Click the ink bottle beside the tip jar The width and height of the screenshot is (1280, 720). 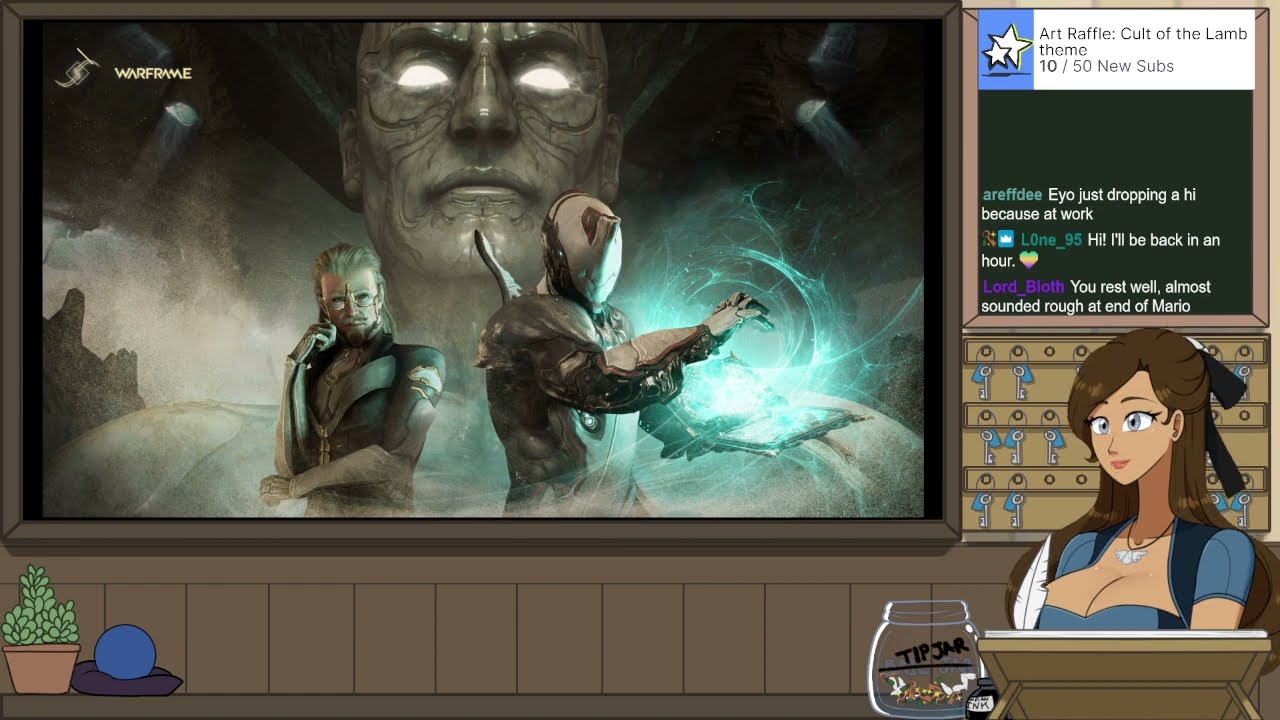coord(981,699)
